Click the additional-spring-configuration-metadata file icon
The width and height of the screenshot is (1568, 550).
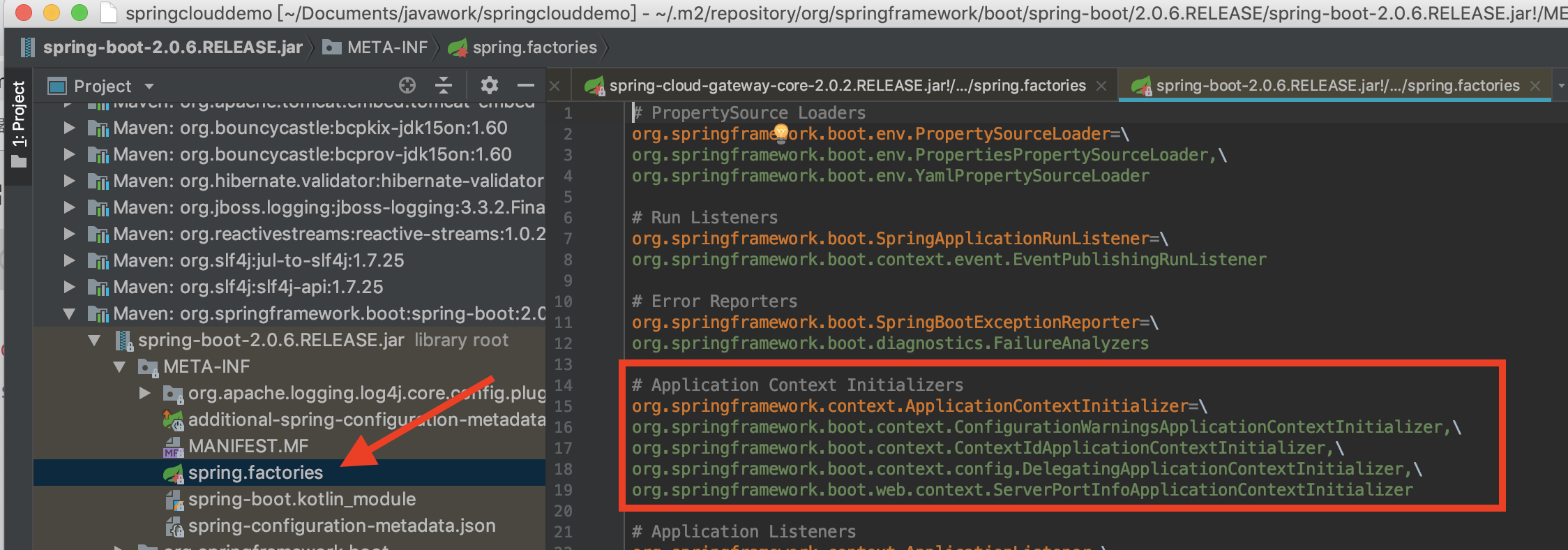click(173, 420)
